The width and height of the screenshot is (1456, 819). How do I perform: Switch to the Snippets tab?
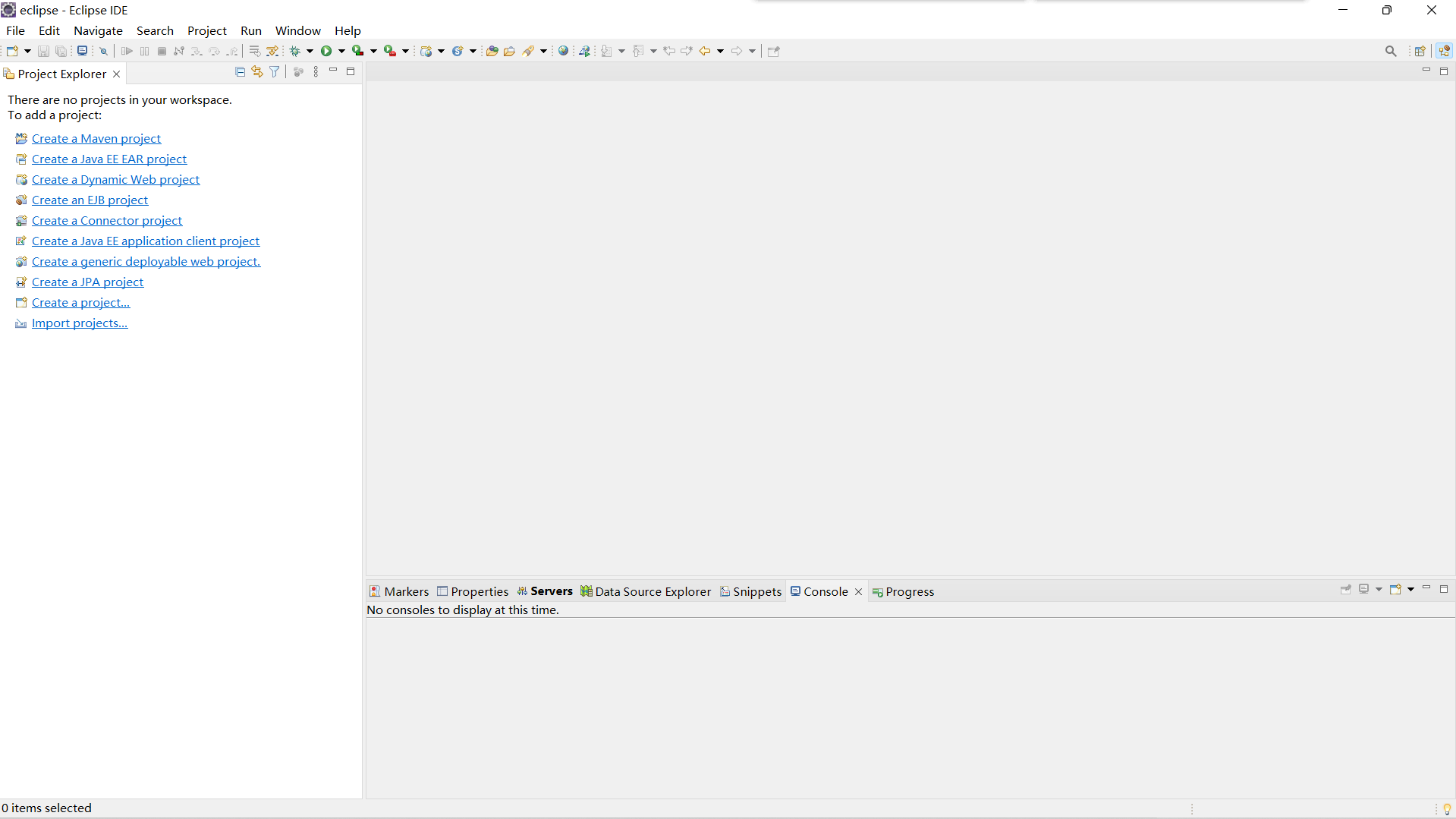coord(750,591)
